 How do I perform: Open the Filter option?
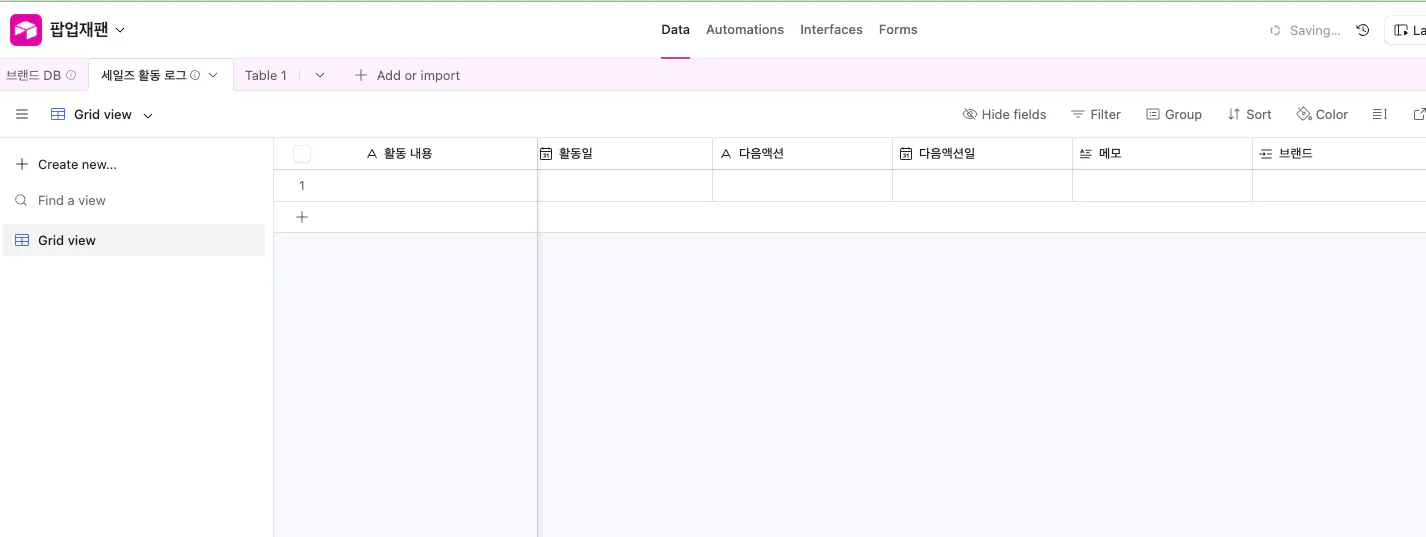click(1096, 114)
